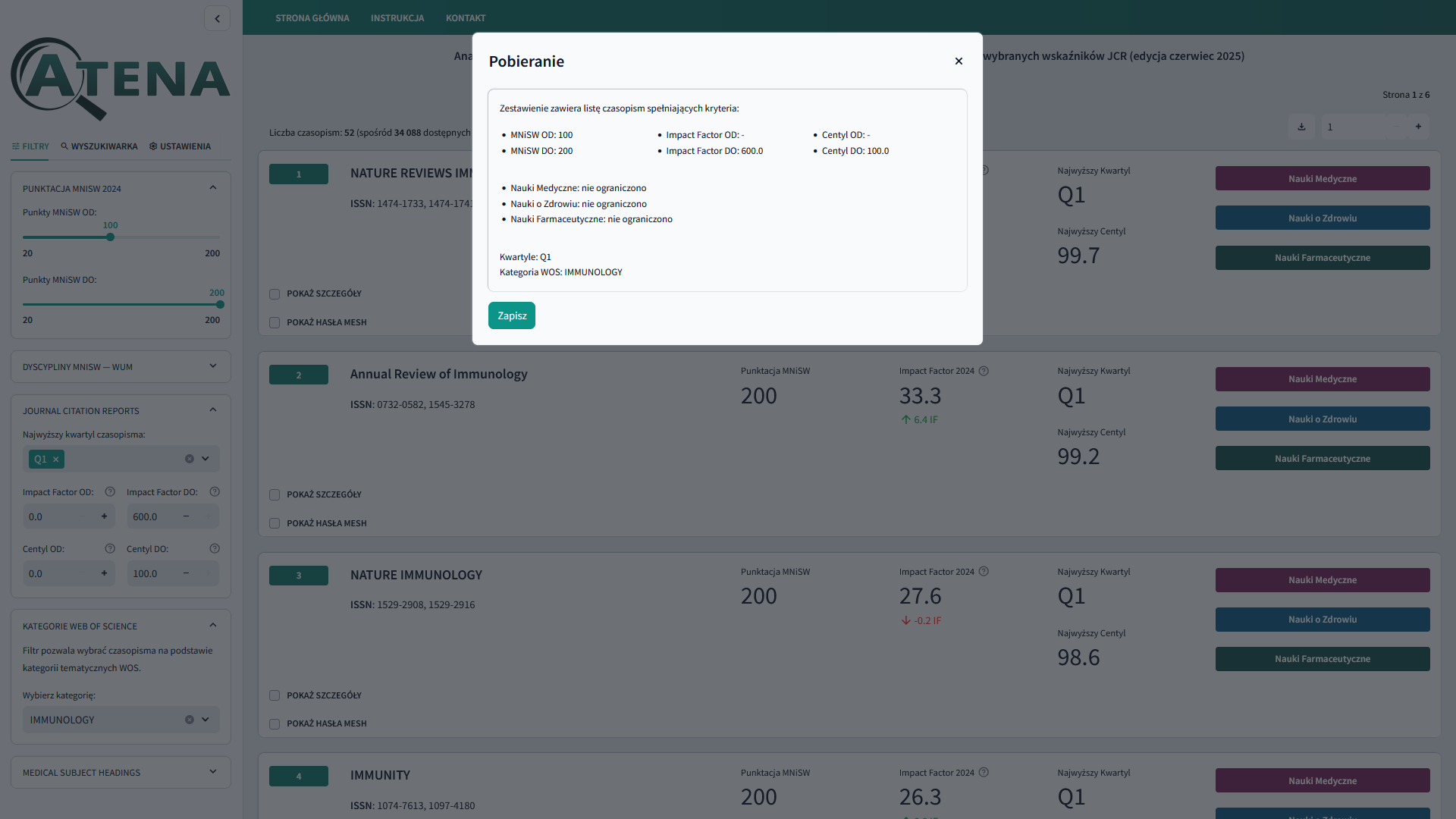Click the info icon for Annual Review Impact Factor
This screenshot has width=1456, height=819.
[984, 371]
